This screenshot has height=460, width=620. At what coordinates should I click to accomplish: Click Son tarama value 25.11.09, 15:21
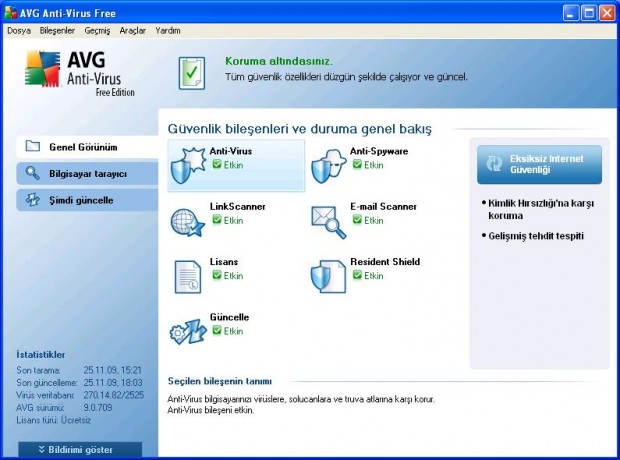112,370
